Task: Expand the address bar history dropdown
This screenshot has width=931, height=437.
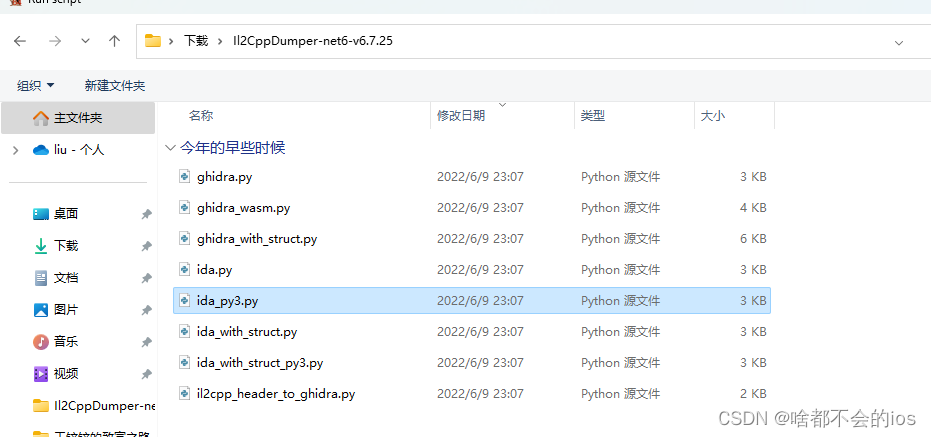Action: pos(899,43)
